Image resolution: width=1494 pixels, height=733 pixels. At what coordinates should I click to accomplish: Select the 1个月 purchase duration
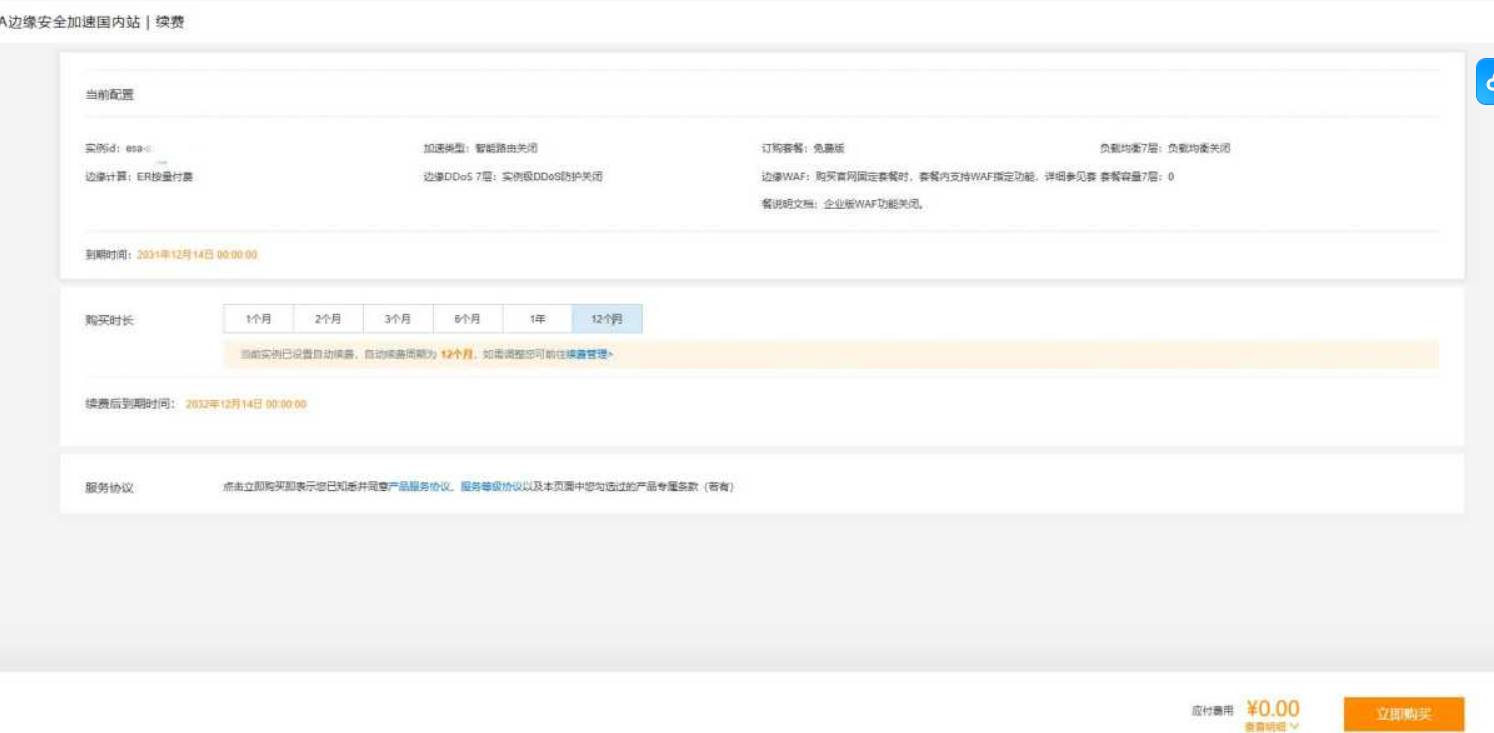(x=258, y=319)
